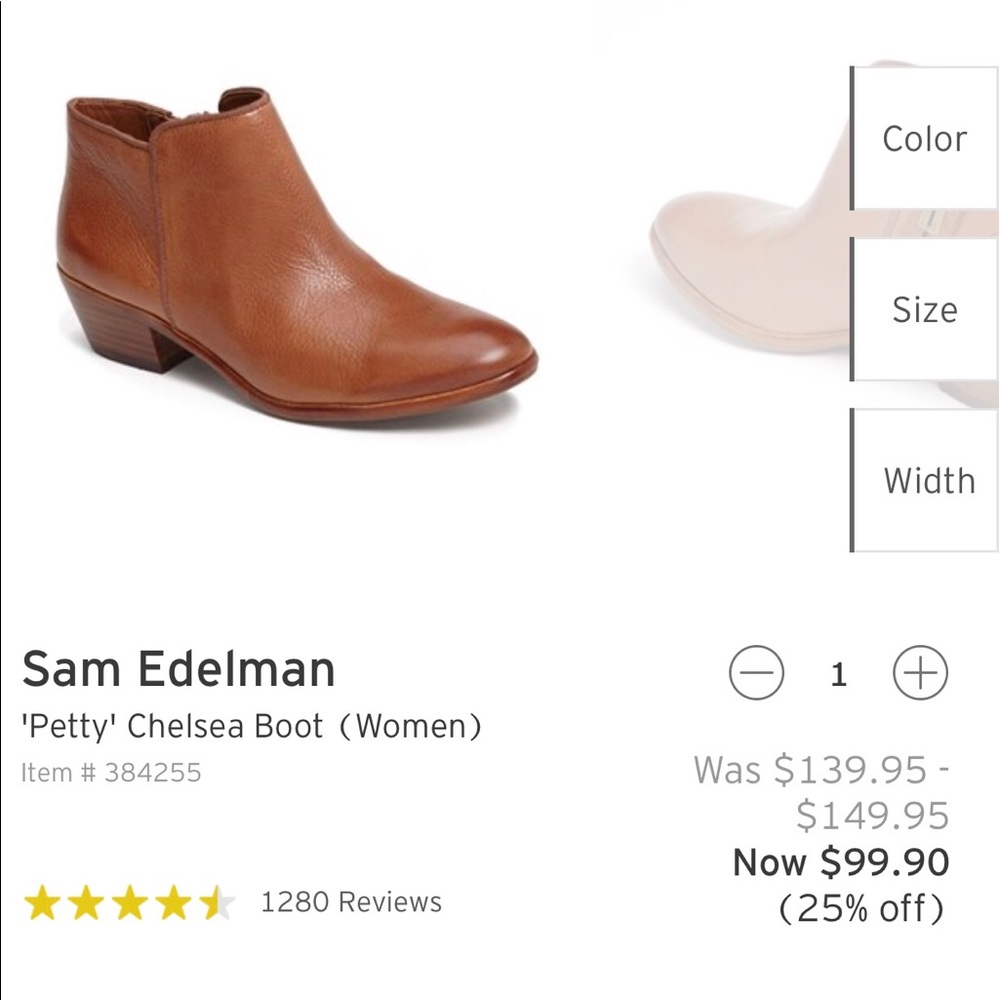Select the quantity field showing 1
This screenshot has height=1000, width=1000.
point(838,672)
